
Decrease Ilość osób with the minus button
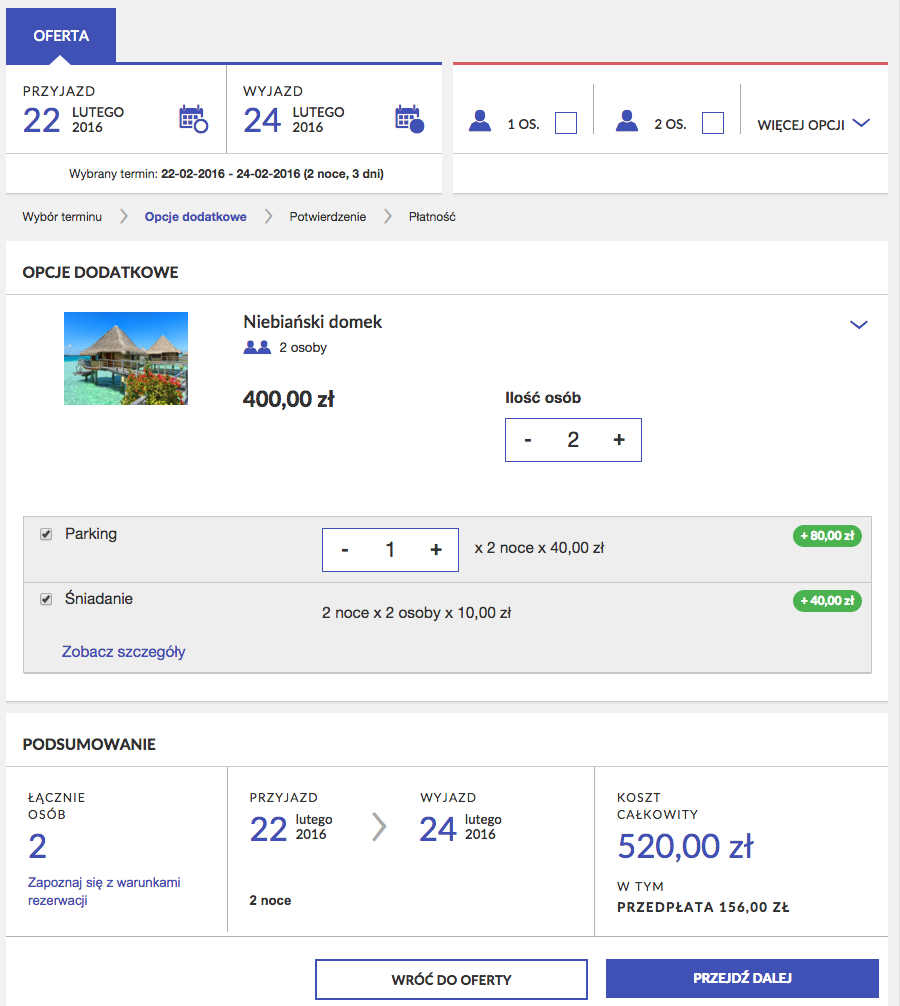[528, 440]
